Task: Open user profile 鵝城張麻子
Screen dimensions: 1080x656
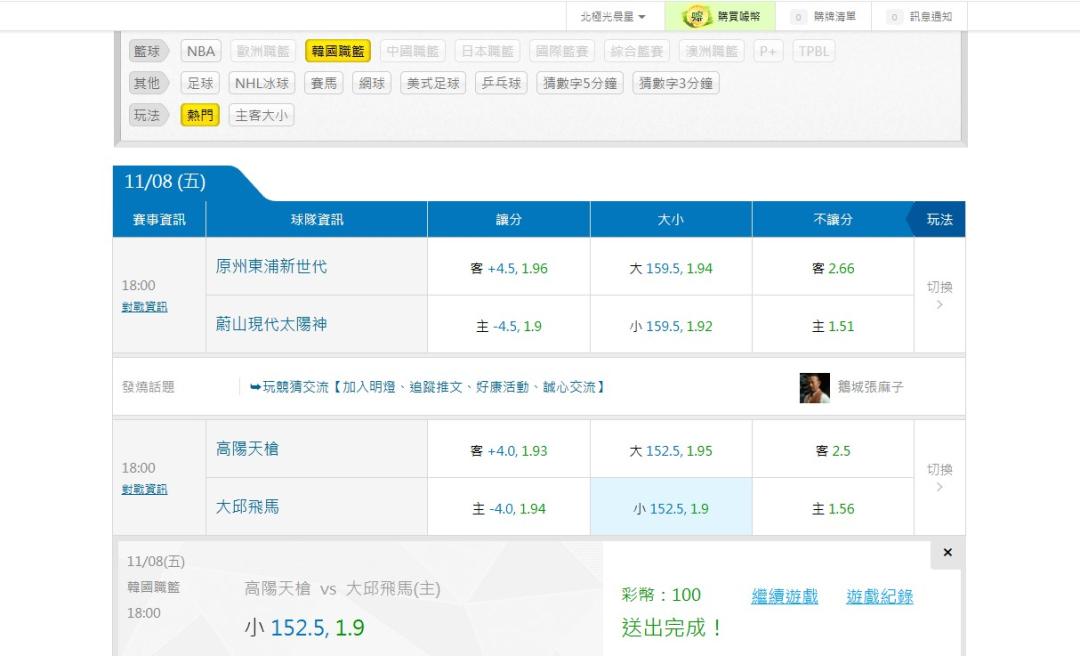Action: tap(871, 387)
